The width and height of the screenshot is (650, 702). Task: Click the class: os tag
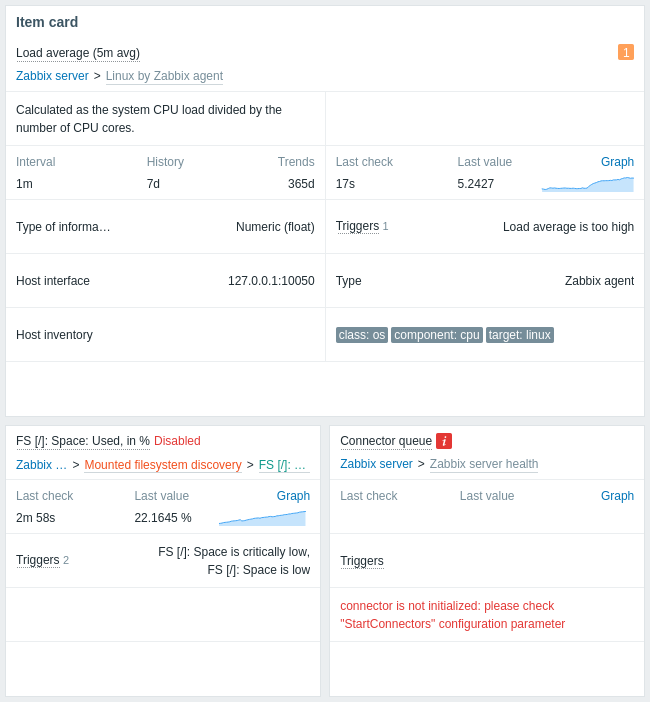[x=362, y=335]
